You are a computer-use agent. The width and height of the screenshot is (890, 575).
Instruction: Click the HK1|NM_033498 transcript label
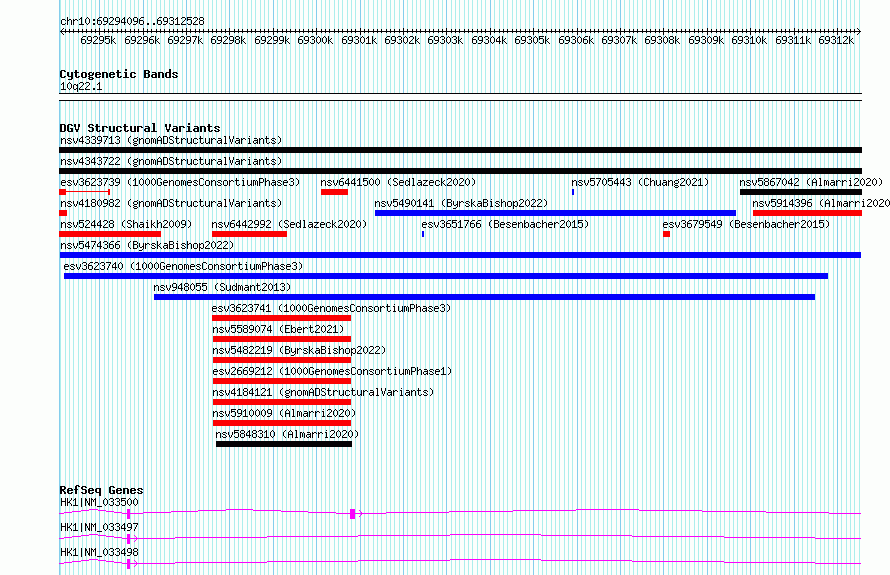point(99,552)
